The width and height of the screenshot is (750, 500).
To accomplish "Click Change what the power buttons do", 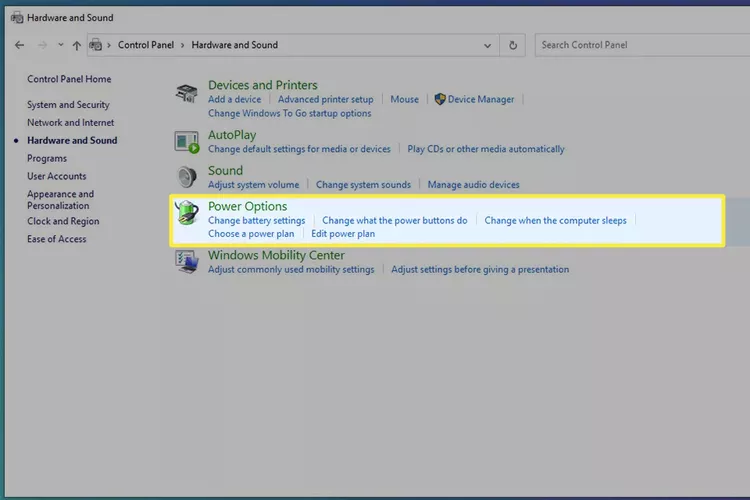I will click(x=395, y=221).
